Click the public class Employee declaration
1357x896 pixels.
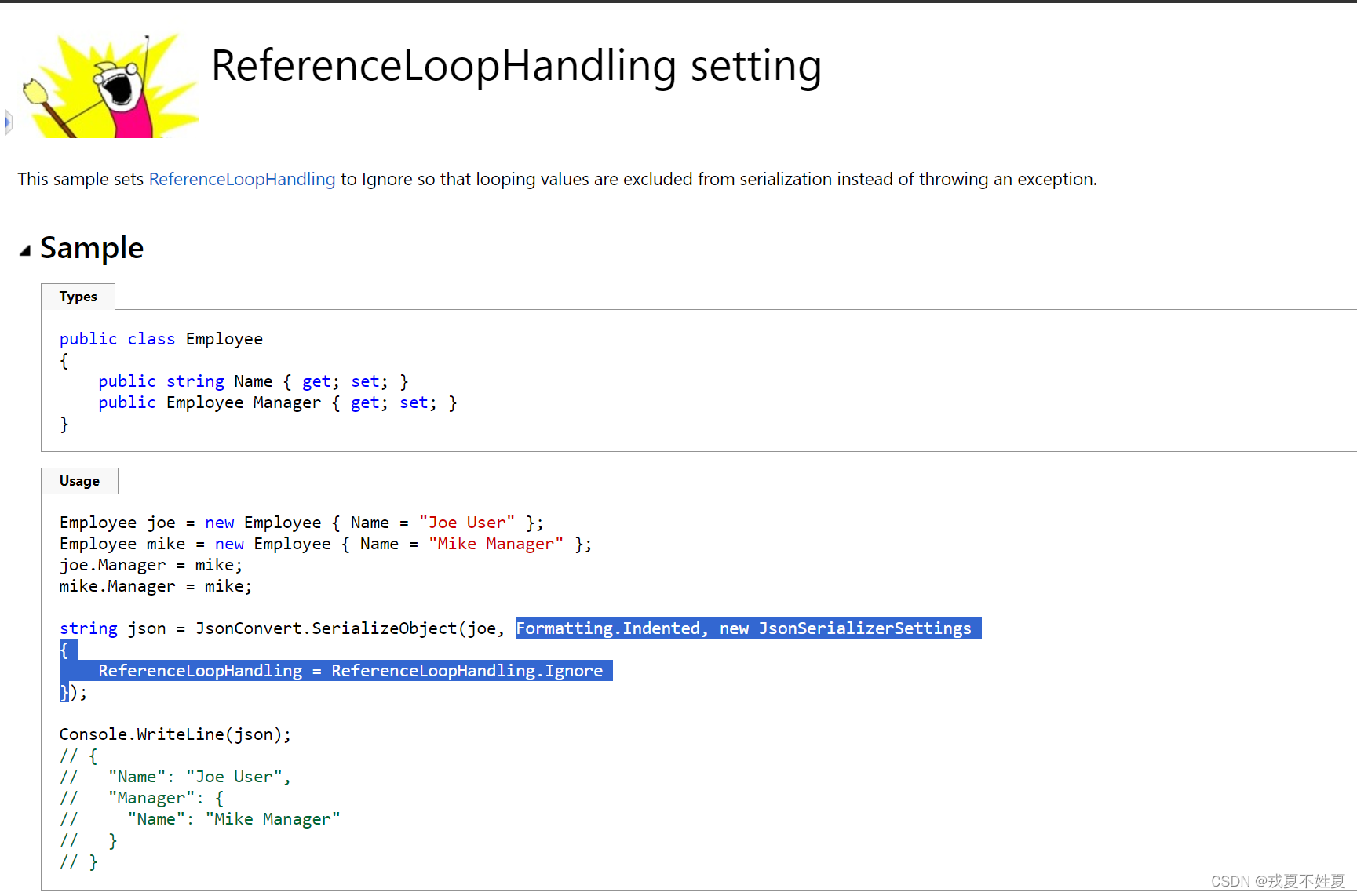[x=161, y=338]
